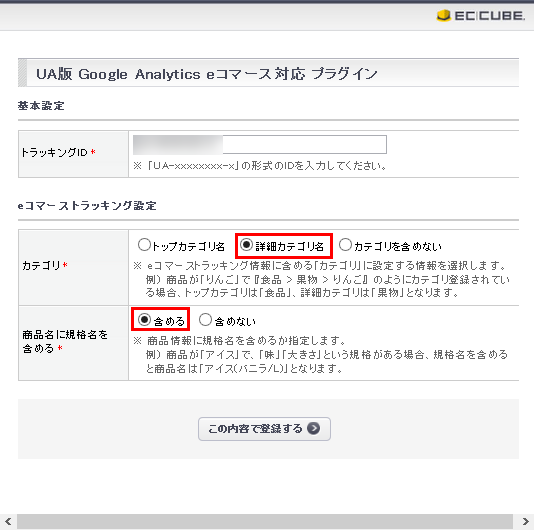Select トップカテゴリ名 radio button
The width and height of the screenshot is (534, 530).
pyautogui.click(x=144, y=245)
